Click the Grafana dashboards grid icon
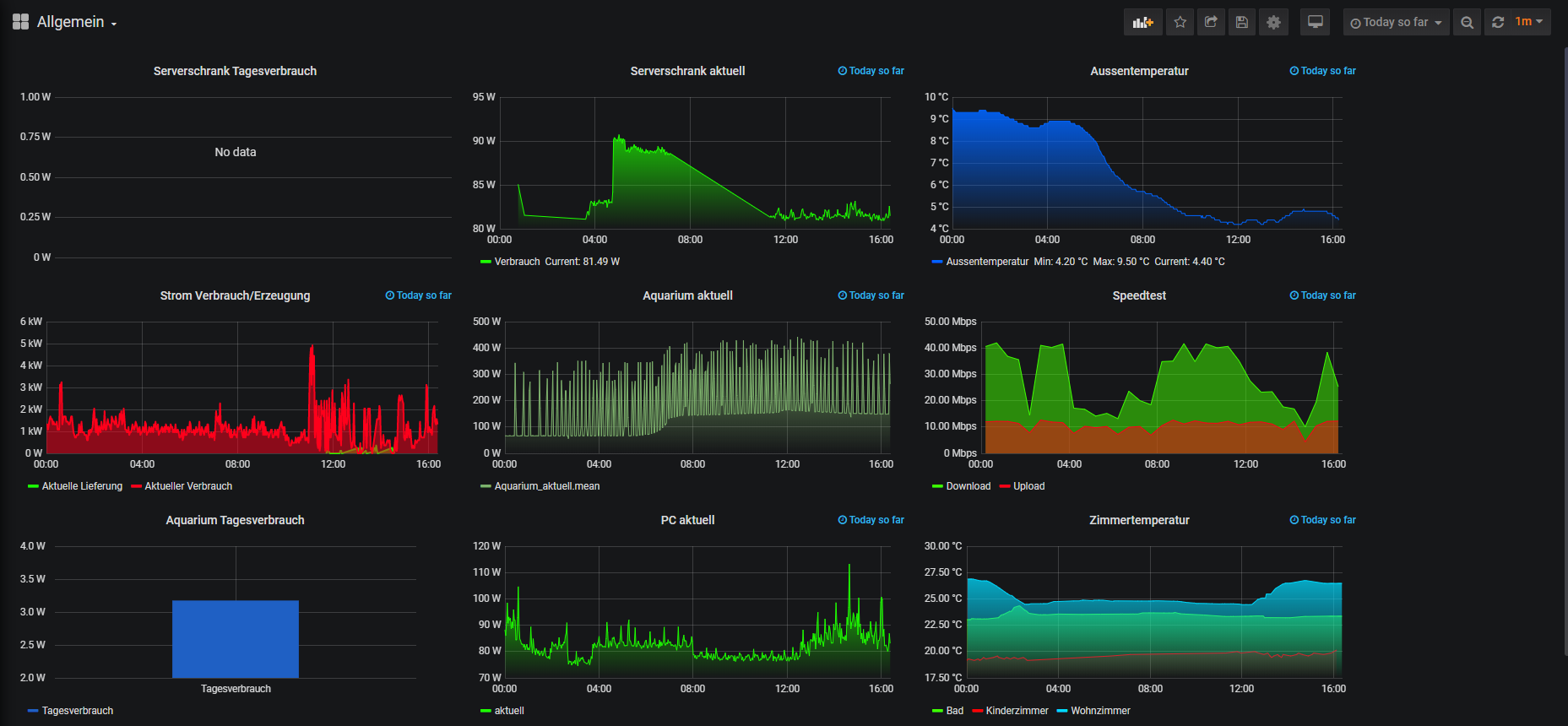The image size is (1568, 726). coord(20,22)
